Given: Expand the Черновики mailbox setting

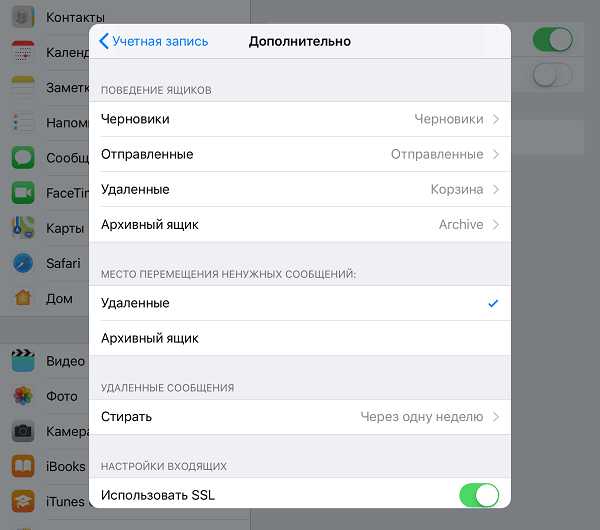Looking at the screenshot, I should tap(300, 119).
